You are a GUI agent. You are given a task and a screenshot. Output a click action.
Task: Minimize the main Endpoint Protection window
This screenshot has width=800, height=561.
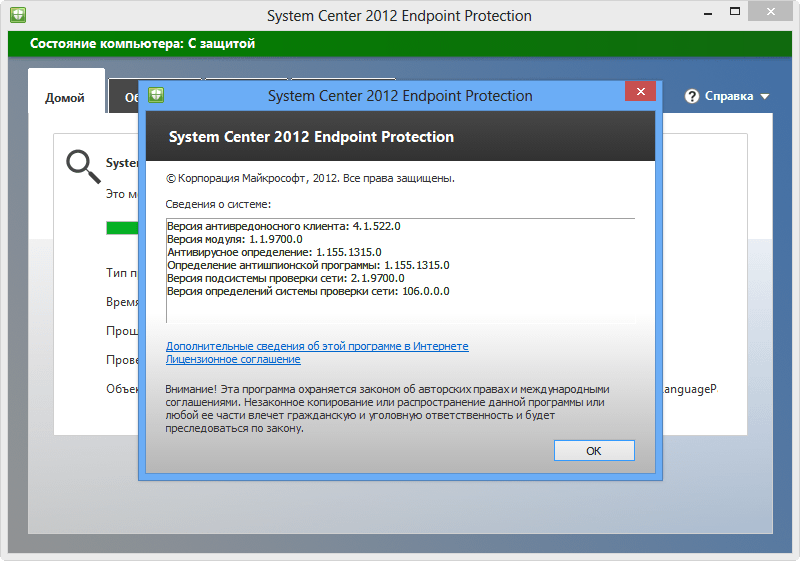(708, 14)
